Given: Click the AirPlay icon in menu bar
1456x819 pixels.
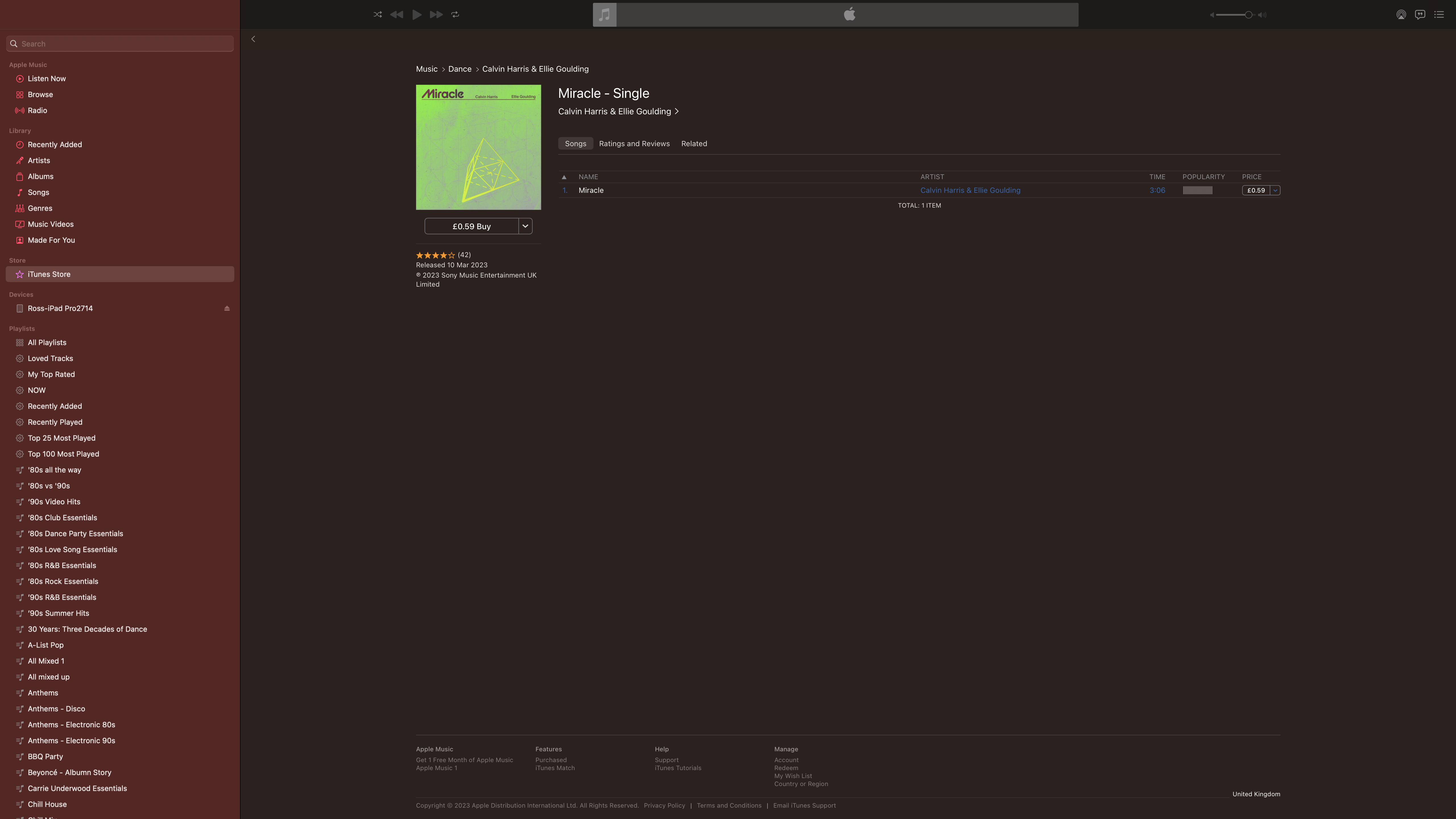Looking at the screenshot, I should tap(1401, 14).
